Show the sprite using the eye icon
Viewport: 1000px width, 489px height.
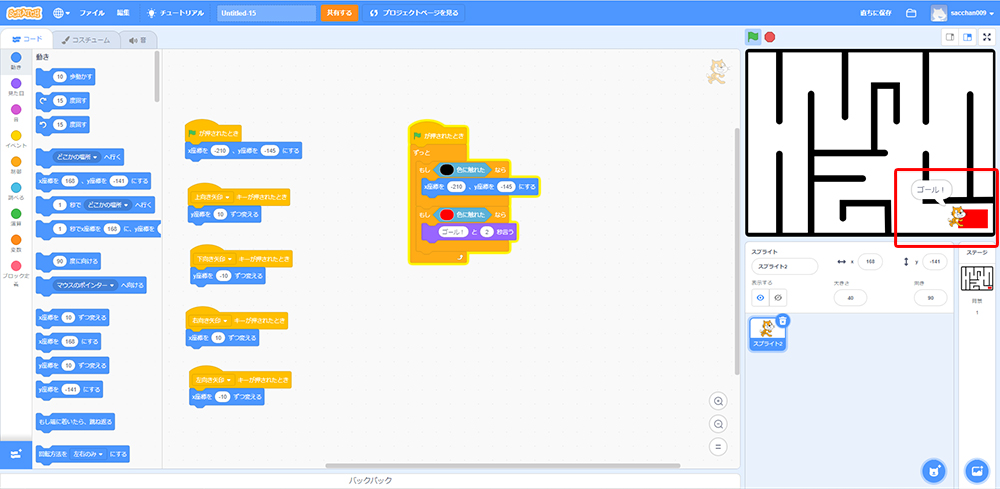click(x=759, y=297)
